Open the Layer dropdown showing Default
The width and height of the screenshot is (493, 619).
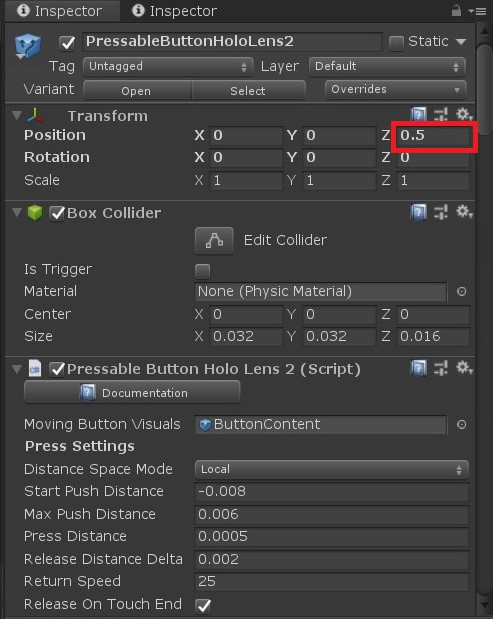(x=388, y=67)
